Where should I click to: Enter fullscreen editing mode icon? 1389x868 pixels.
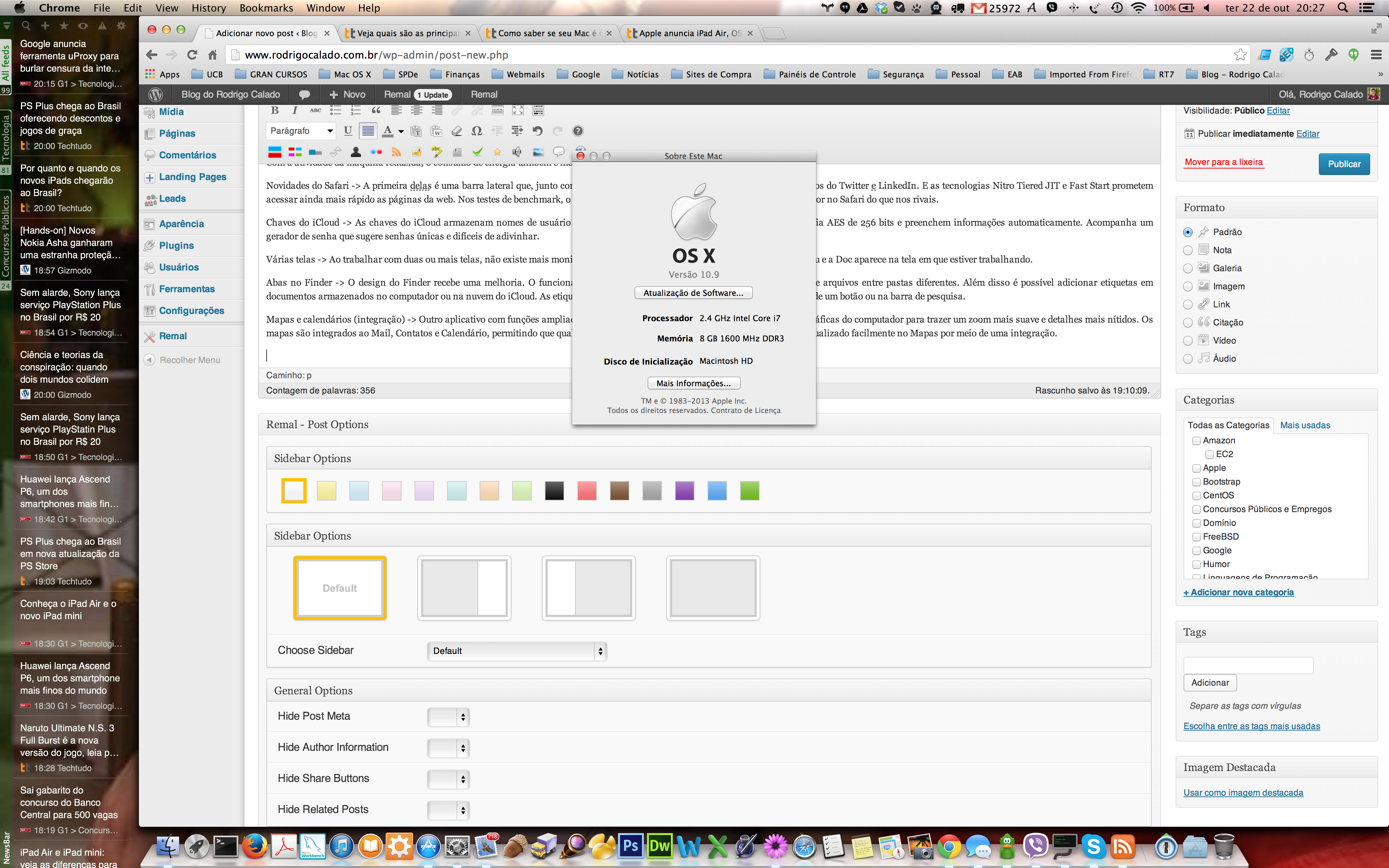pyautogui.click(x=518, y=110)
